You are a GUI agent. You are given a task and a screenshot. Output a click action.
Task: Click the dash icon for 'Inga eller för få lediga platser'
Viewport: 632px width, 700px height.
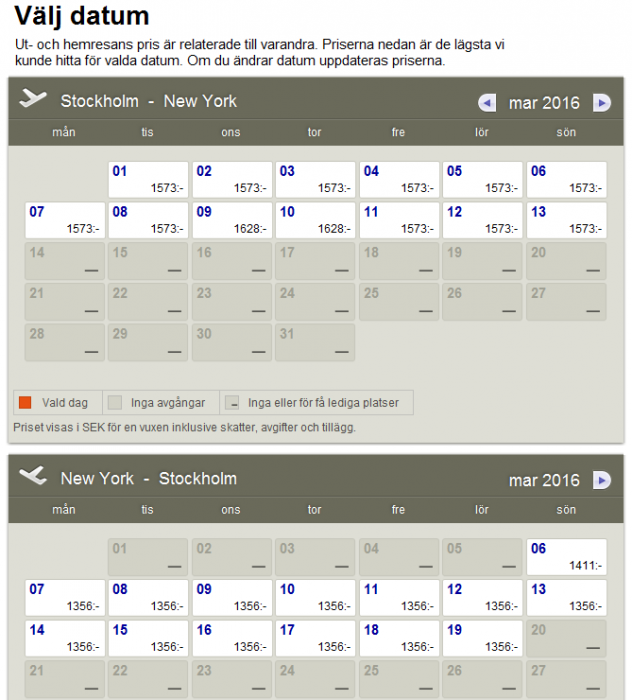(232, 403)
